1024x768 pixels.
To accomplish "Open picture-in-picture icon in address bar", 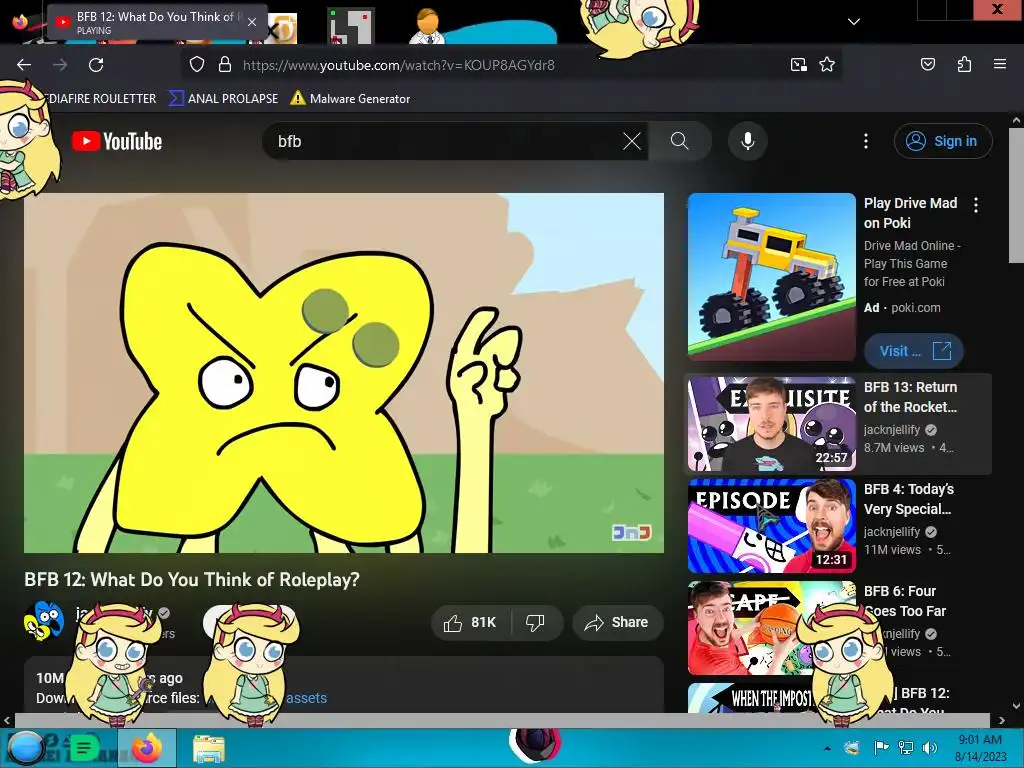I will (798, 65).
